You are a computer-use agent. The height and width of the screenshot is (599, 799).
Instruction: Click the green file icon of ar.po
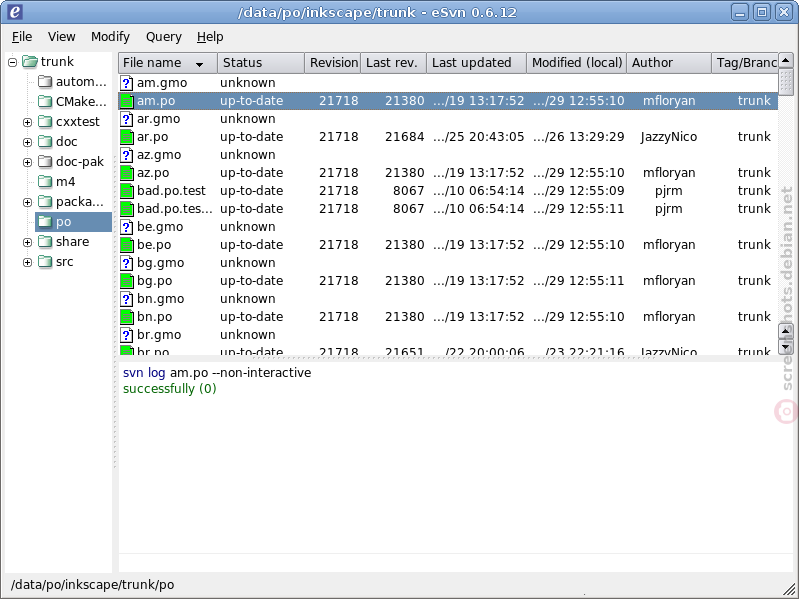(126, 137)
